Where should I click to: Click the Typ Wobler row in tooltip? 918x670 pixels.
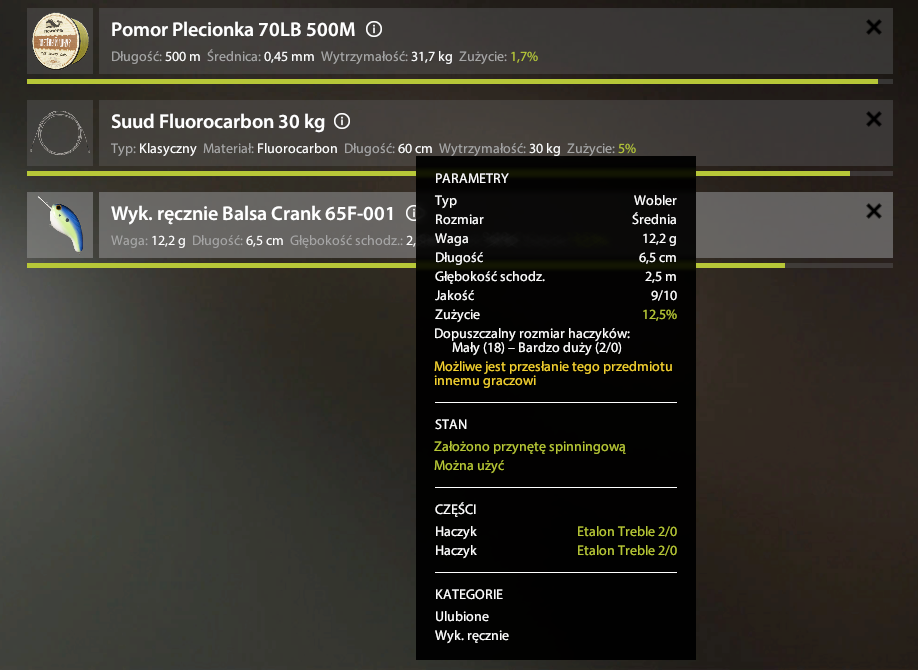(556, 200)
